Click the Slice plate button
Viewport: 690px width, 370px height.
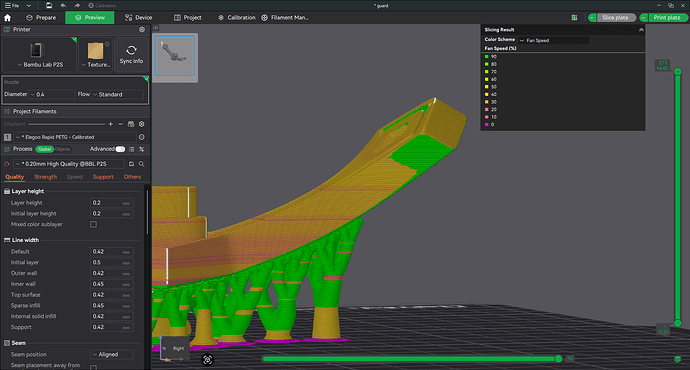click(616, 18)
